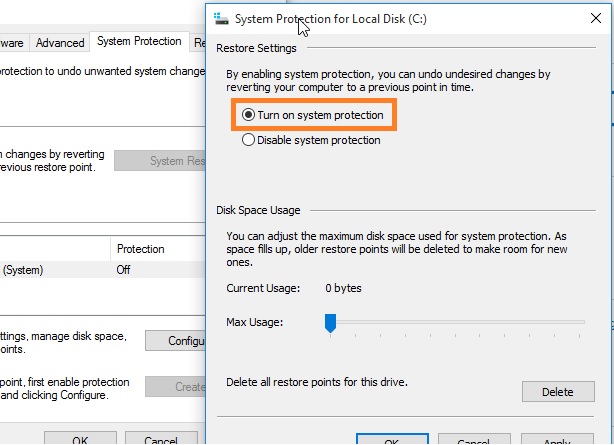The height and width of the screenshot is (445, 614).
Task: Open the partially hidden Remote tab
Action: (199, 43)
